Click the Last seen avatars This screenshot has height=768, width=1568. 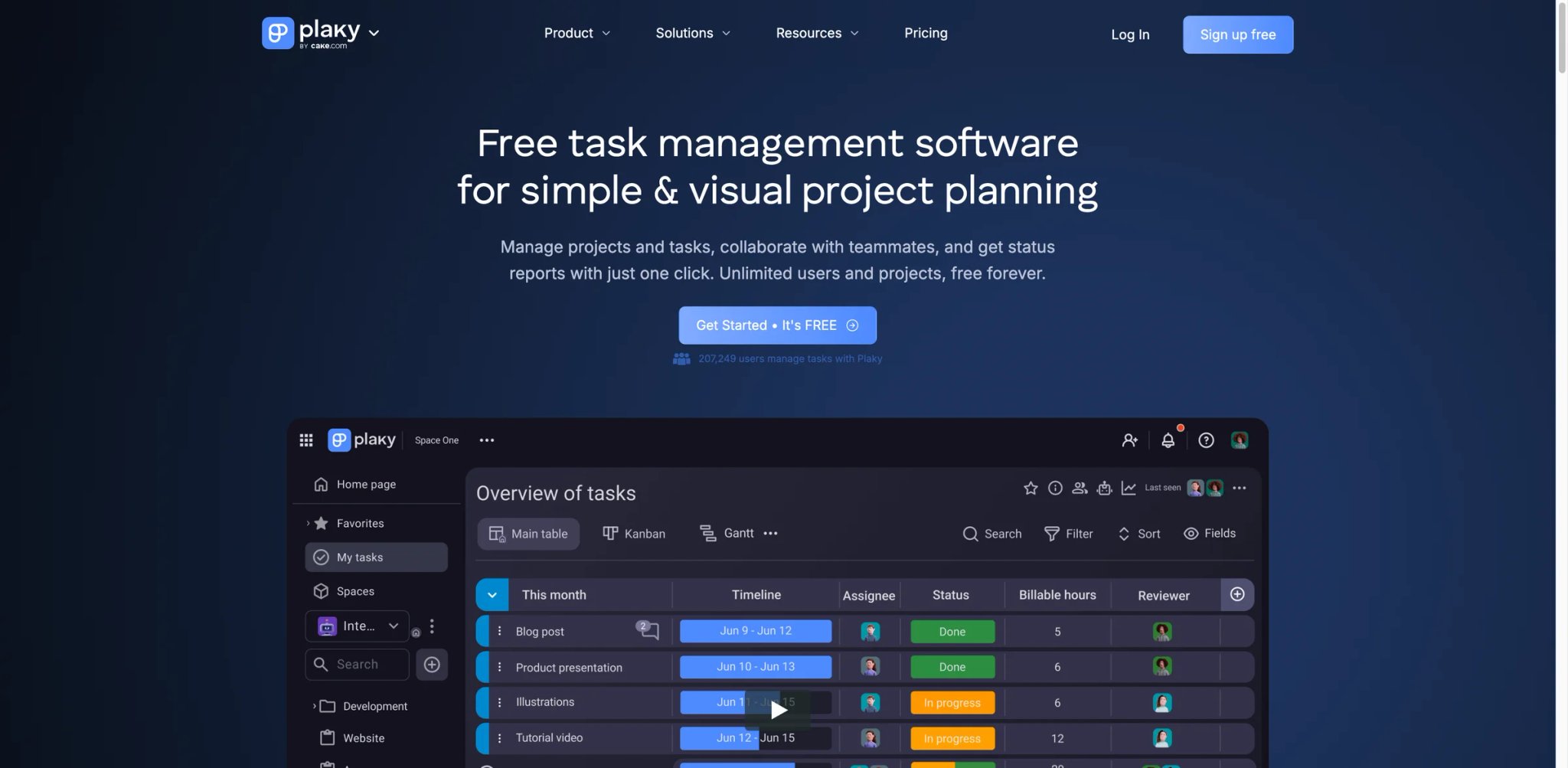pyautogui.click(x=1205, y=488)
